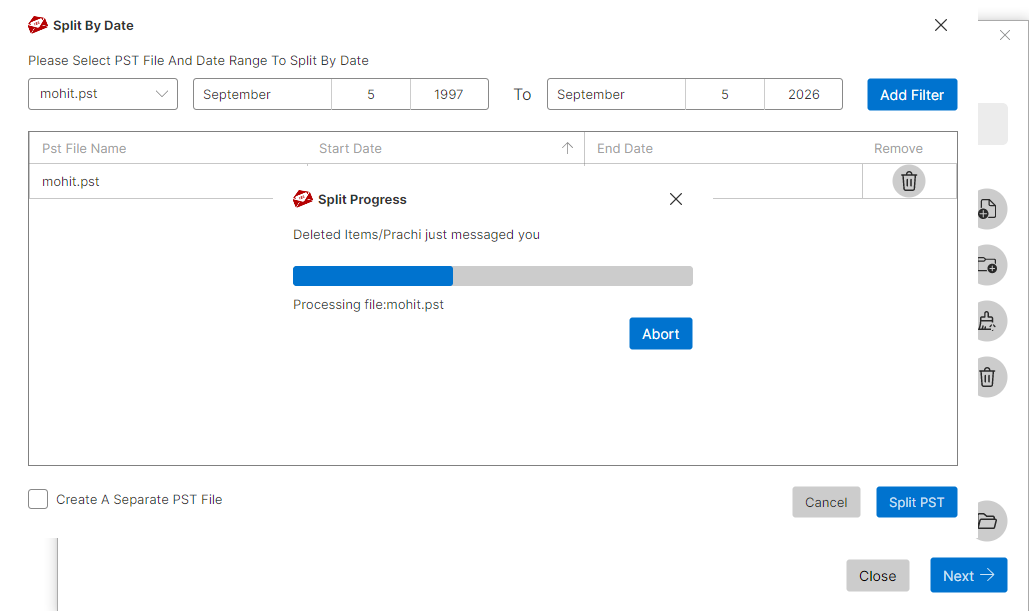Click the clean broom icon in right sidebar
This screenshot has height=611, width=1029.
pyautogui.click(x=987, y=321)
